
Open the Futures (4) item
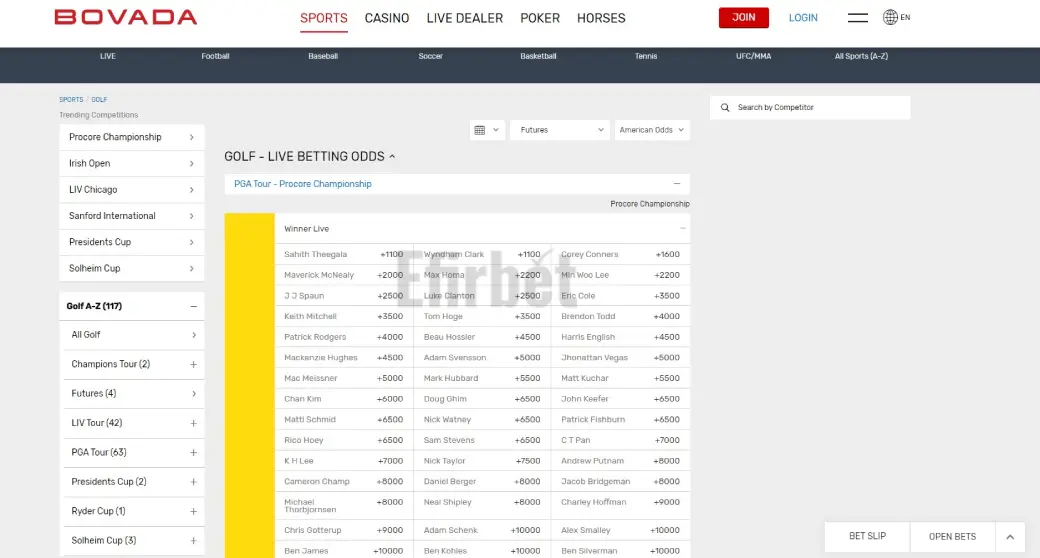point(133,393)
